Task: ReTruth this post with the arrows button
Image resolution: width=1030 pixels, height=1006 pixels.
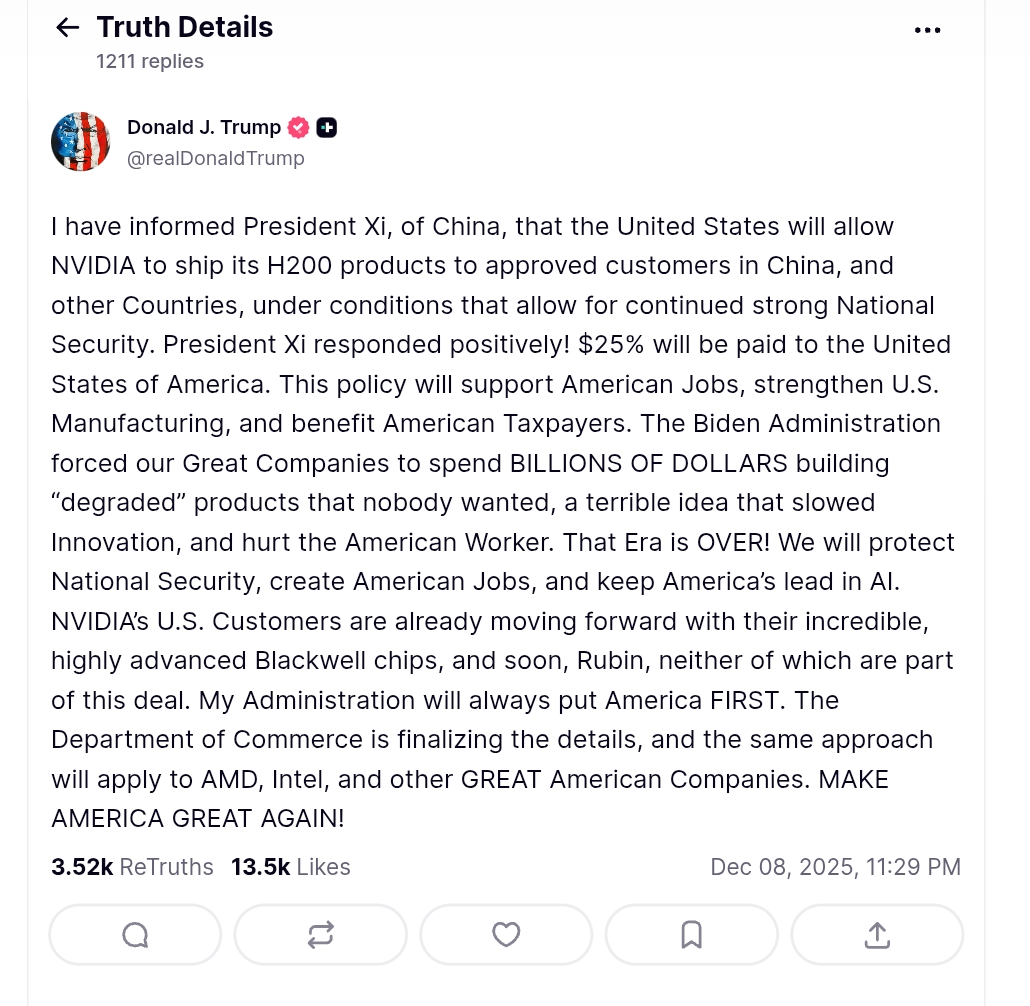Action: point(321,935)
